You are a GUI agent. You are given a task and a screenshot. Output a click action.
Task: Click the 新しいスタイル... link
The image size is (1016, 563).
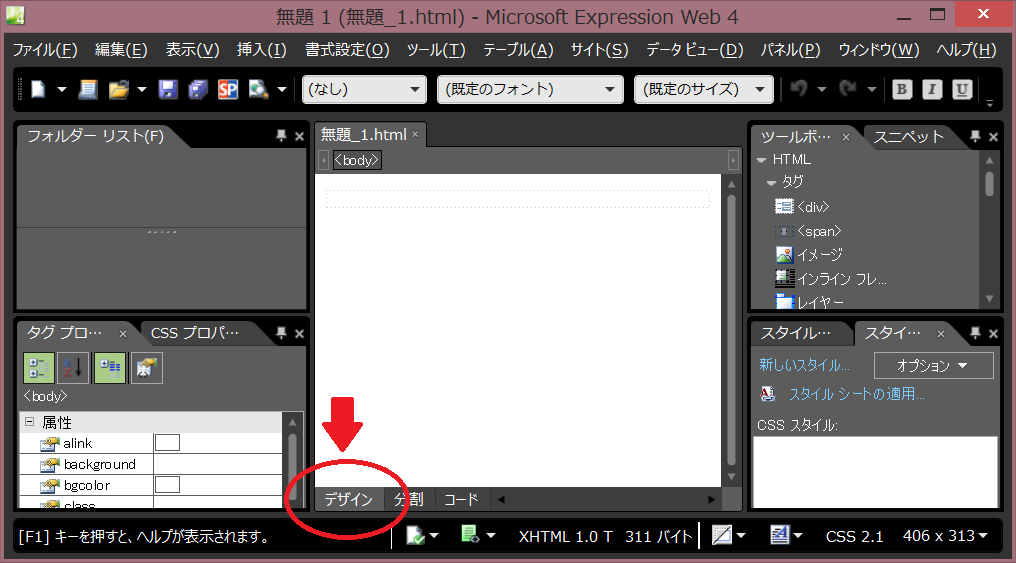tap(804, 365)
